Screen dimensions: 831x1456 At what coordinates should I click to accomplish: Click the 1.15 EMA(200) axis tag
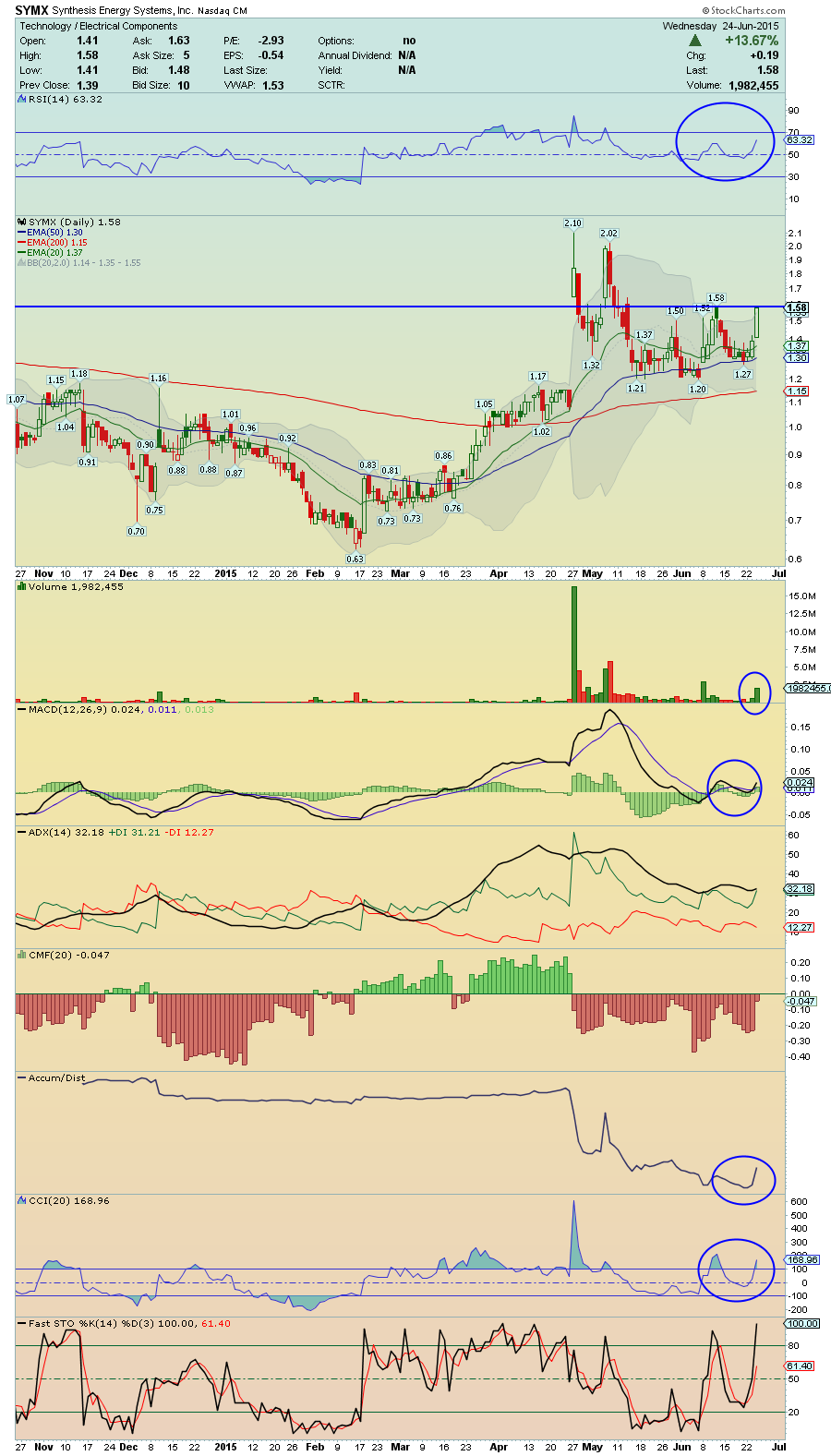click(x=798, y=391)
